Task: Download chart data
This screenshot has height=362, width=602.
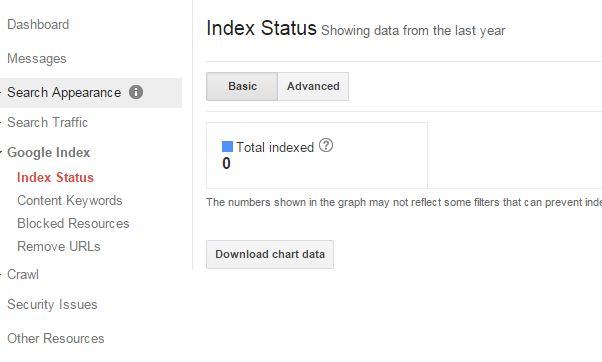Action: (x=270, y=254)
